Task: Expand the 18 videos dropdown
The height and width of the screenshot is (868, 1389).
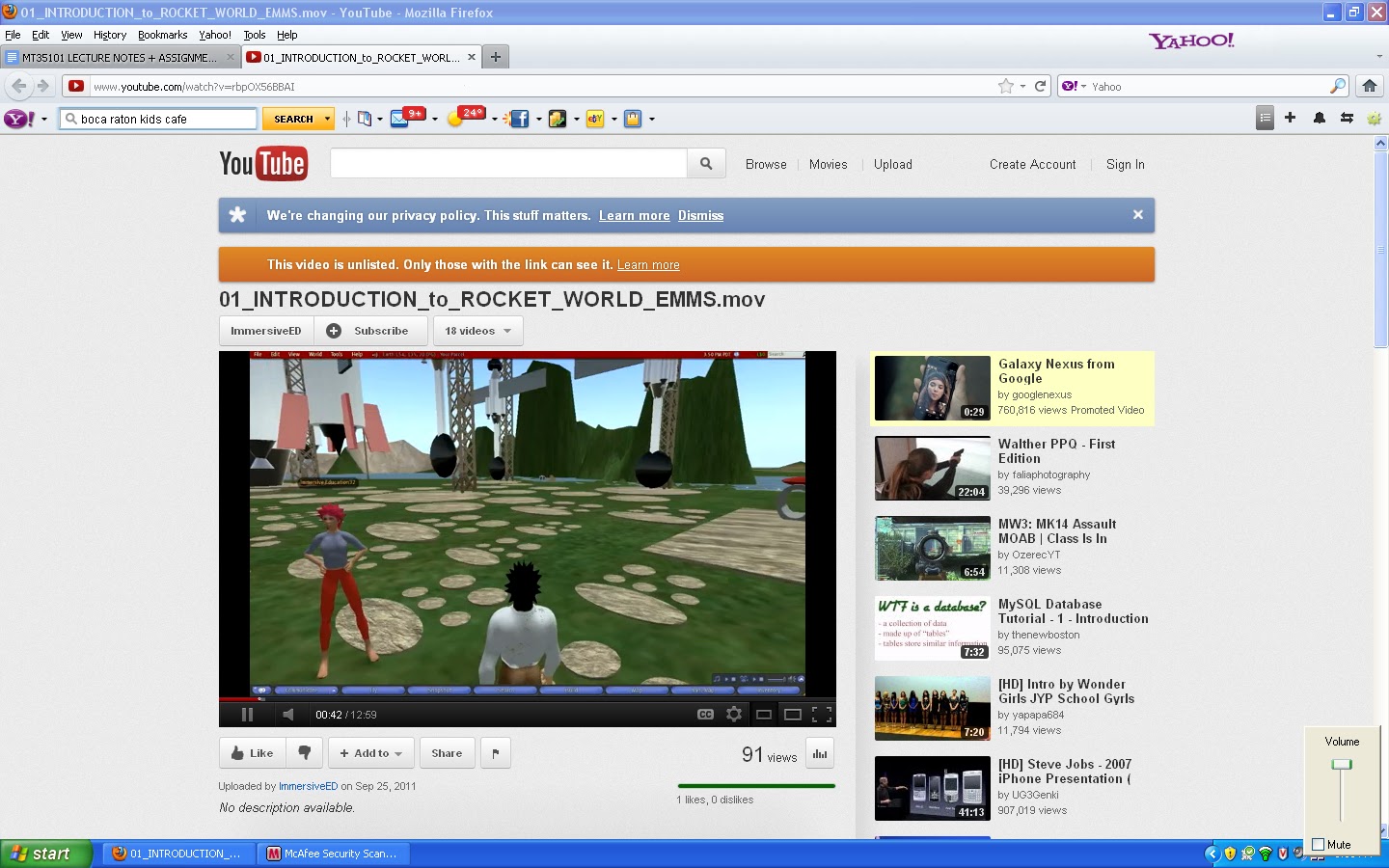Action: coord(478,331)
